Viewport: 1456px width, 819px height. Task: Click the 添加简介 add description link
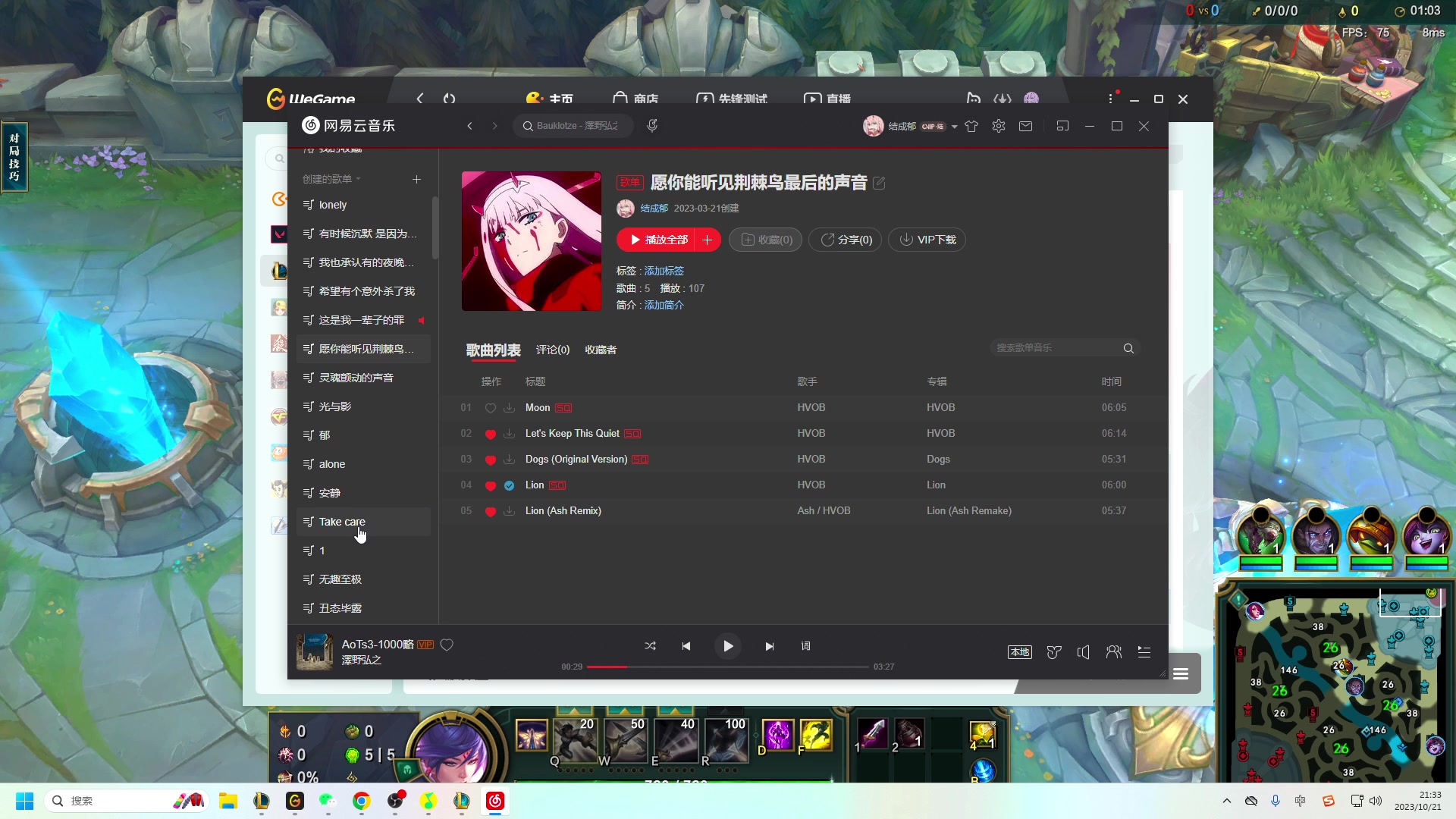664,305
